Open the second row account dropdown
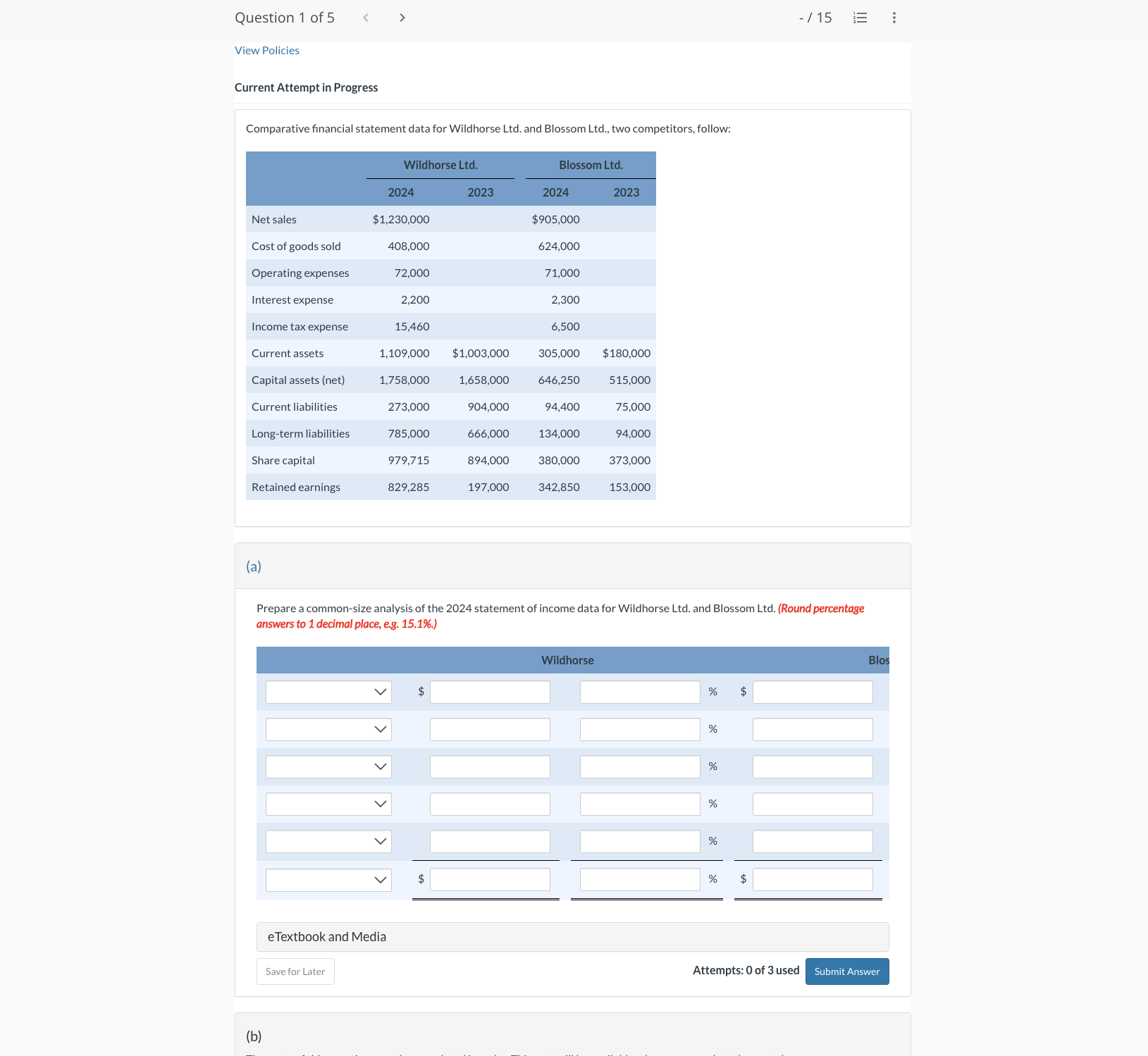The width and height of the screenshot is (1148, 1056). click(328, 729)
